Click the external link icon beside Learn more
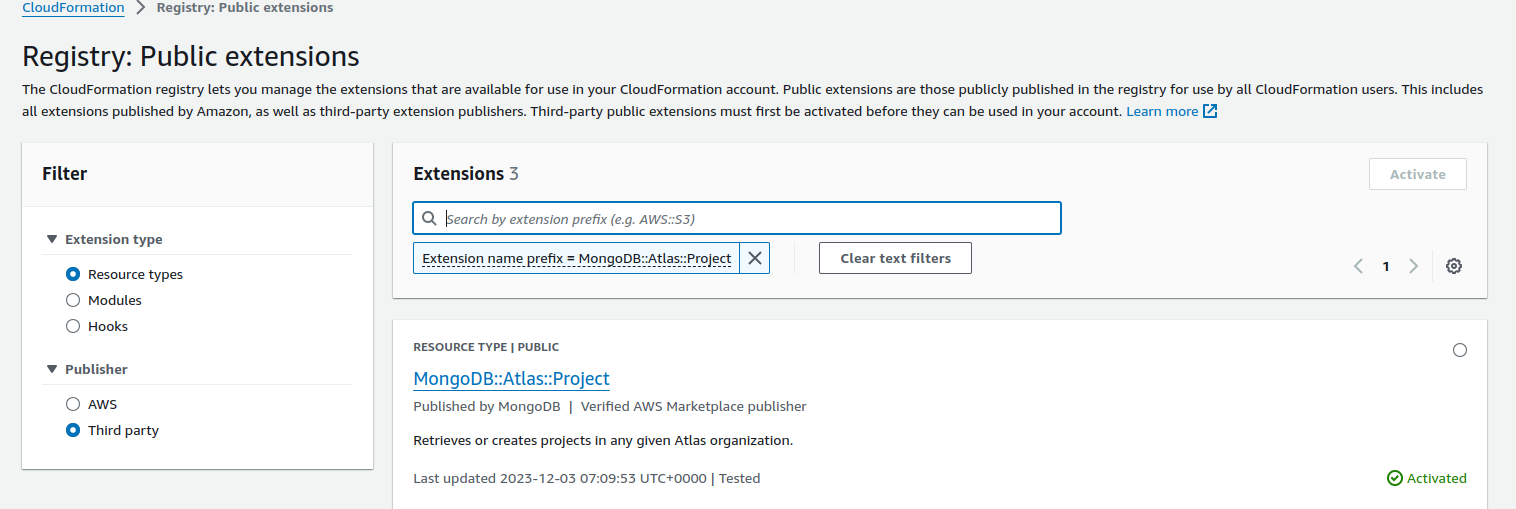Screen dimensions: 1516x509 [x=1210, y=111]
